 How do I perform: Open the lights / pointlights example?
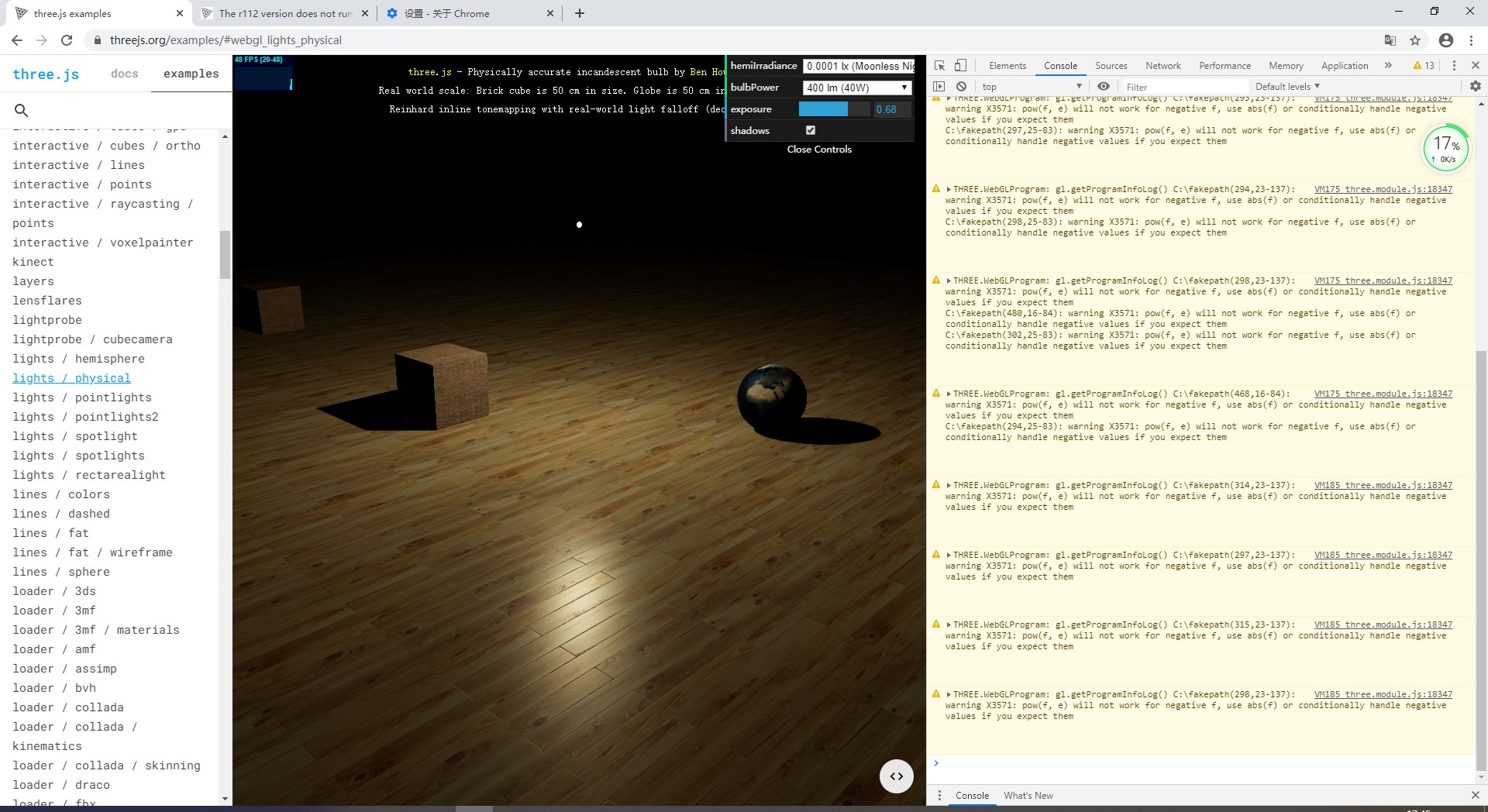tap(82, 397)
